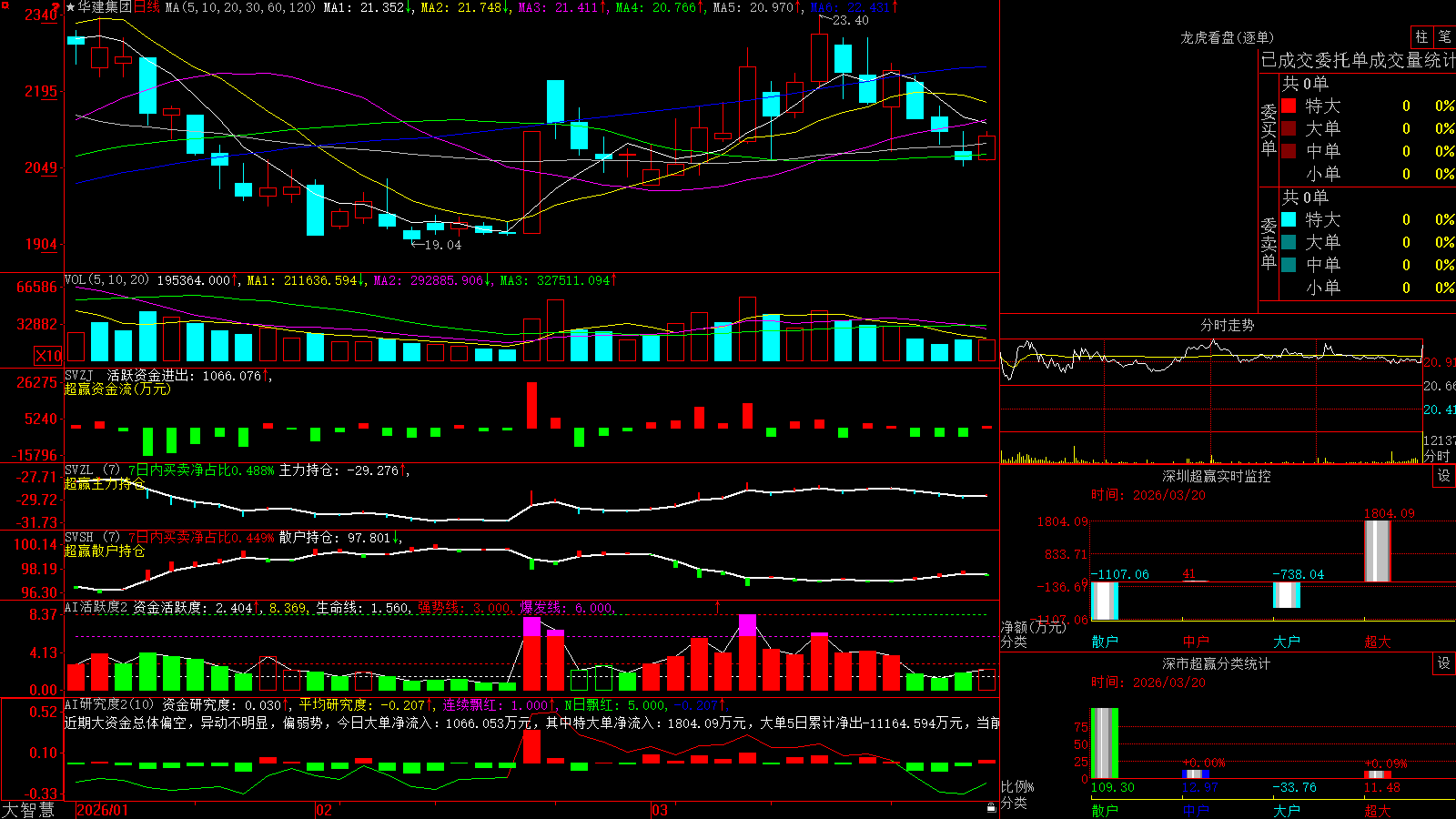Click the 日线 period label
1456x819 pixels.
click(x=147, y=7)
